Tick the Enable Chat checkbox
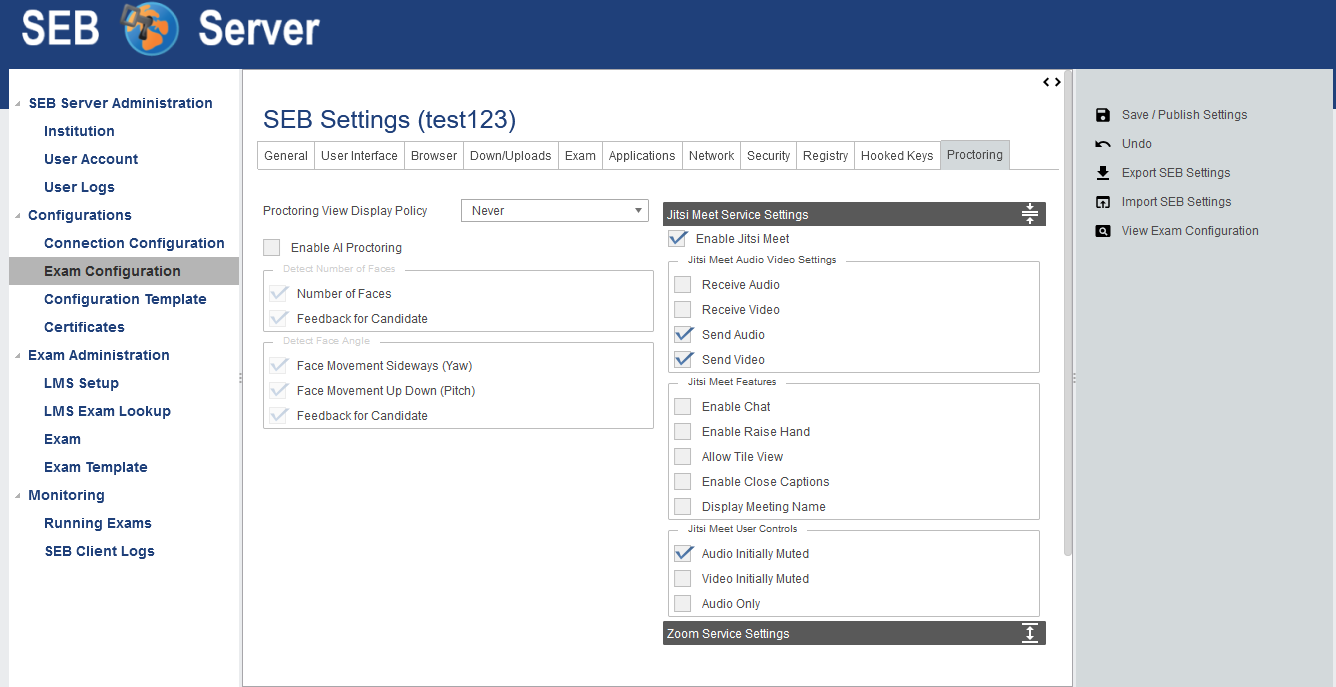 pos(682,407)
